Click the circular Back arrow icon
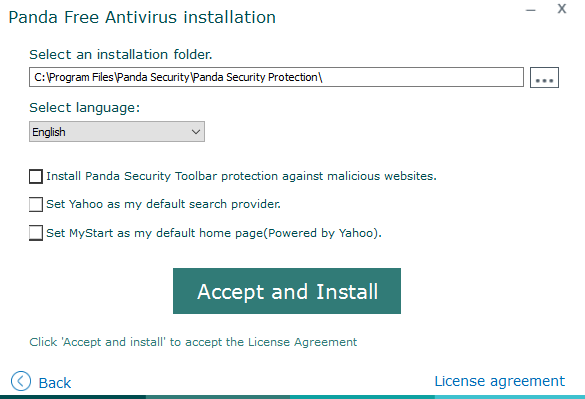 point(21,381)
